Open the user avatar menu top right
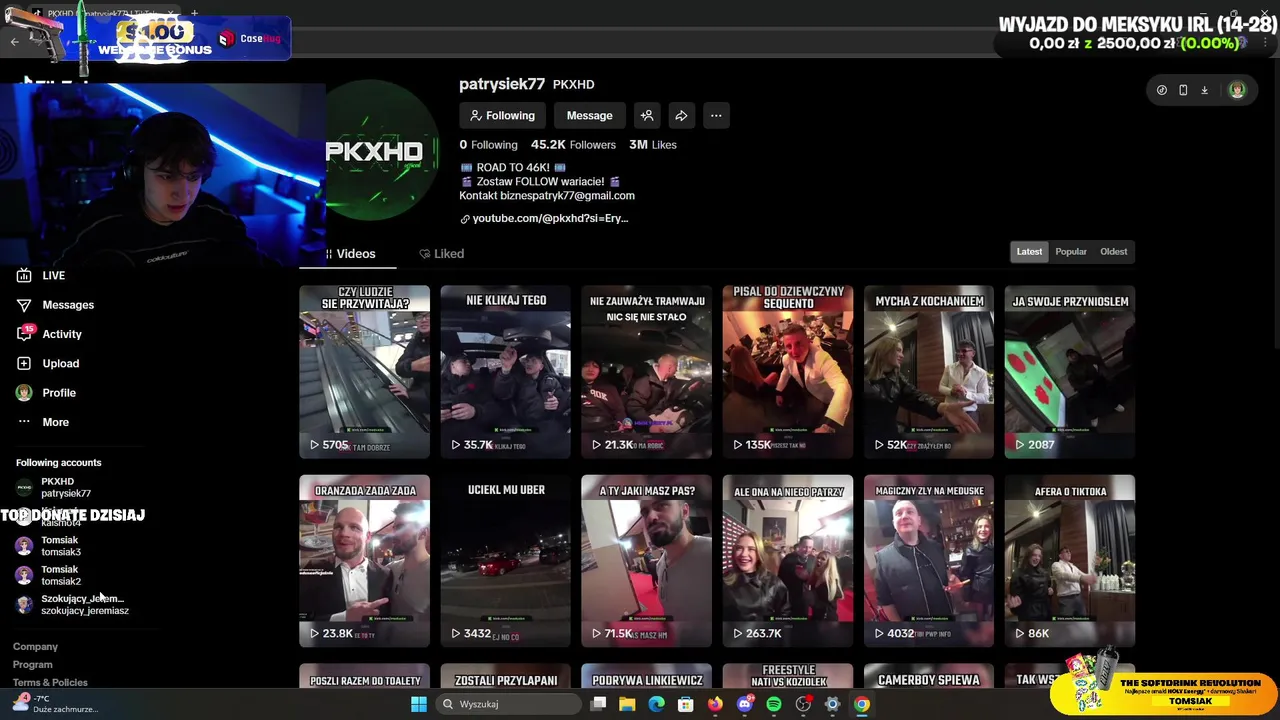The width and height of the screenshot is (1280, 720). click(1237, 90)
